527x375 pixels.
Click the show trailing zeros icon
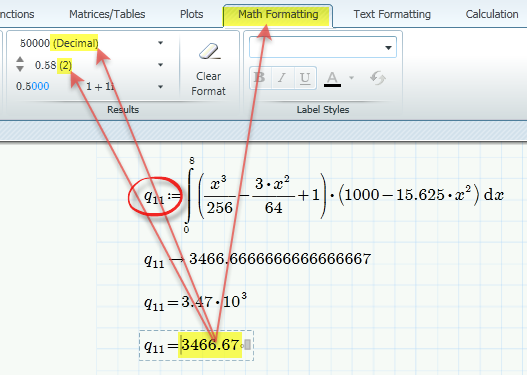tap(33, 86)
